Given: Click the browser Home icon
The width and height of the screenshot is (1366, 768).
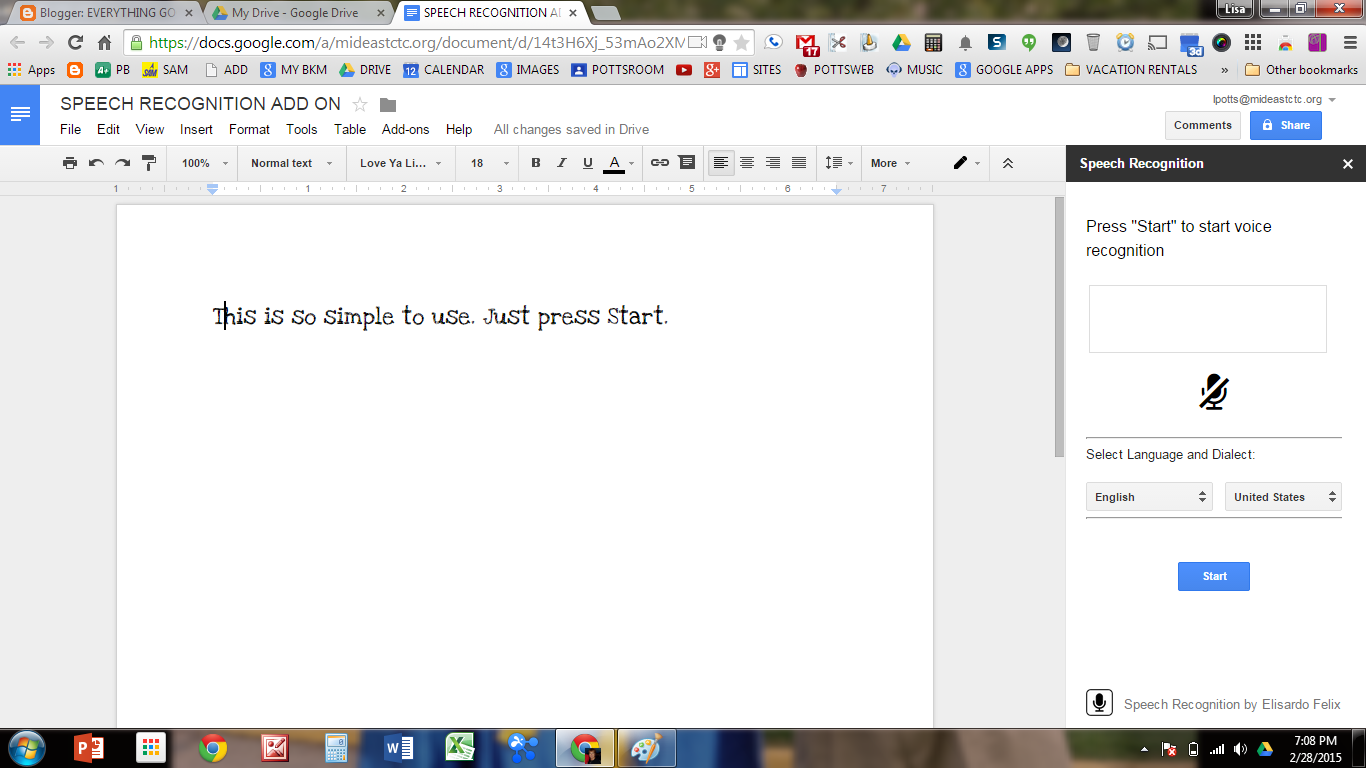Looking at the screenshot, I should 104,42.
